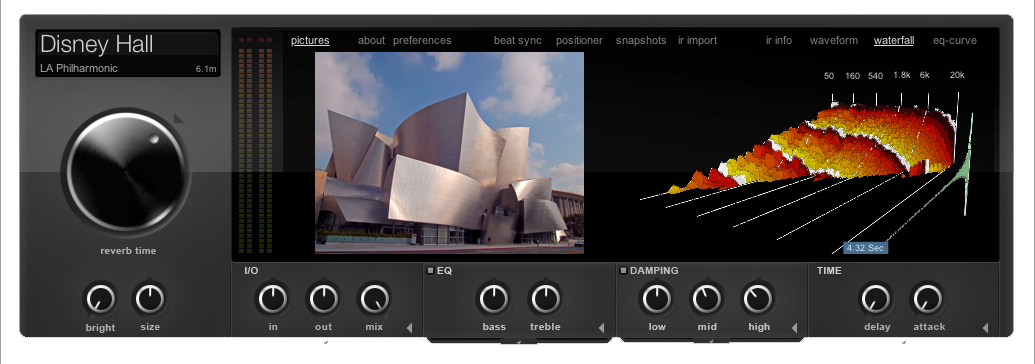Click the EQ treble knob
Screen dimensions: 1035x364
point(545,299)
